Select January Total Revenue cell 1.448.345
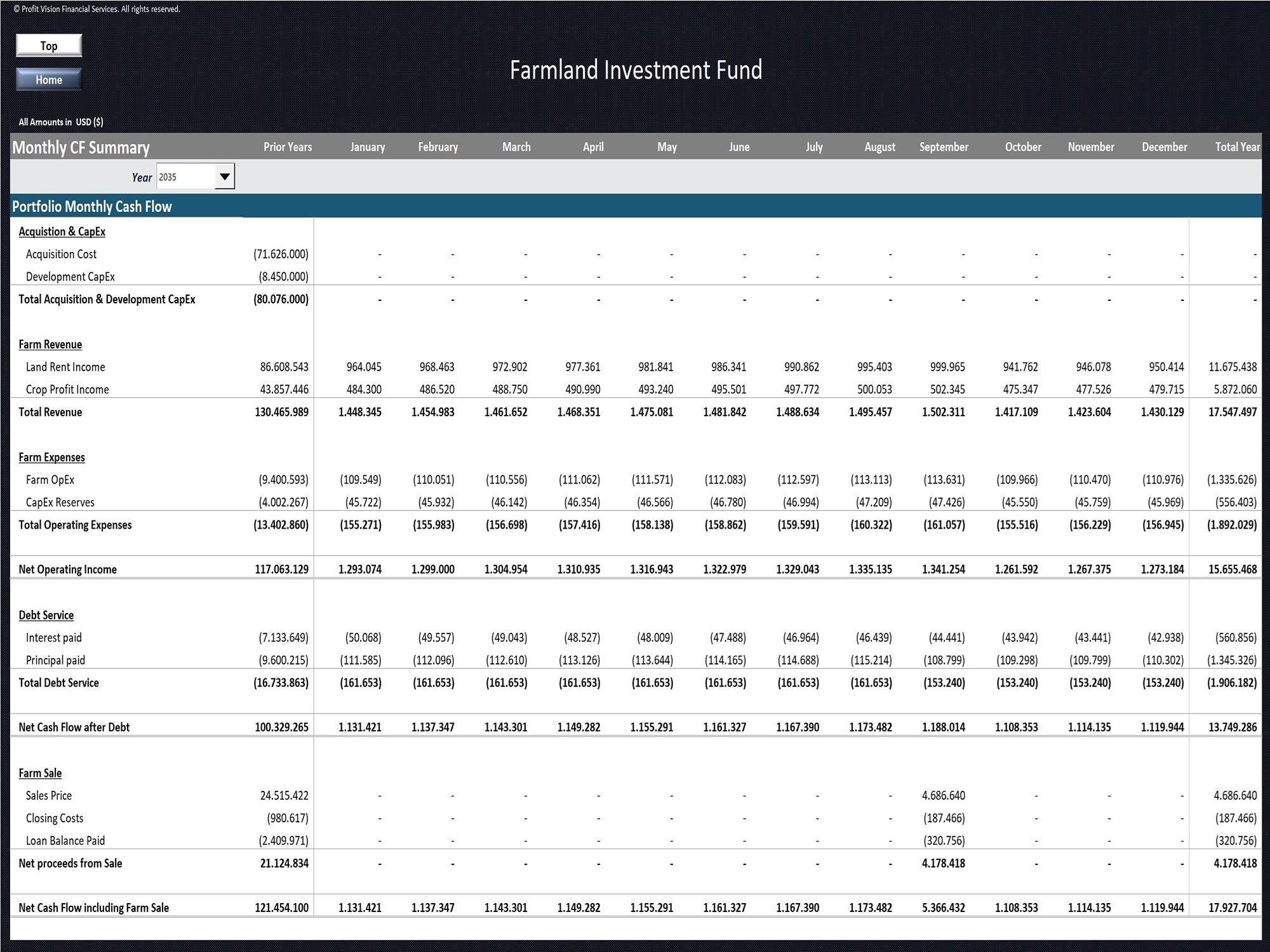The height and width of the screenshot is (952, 1270). 360,412
